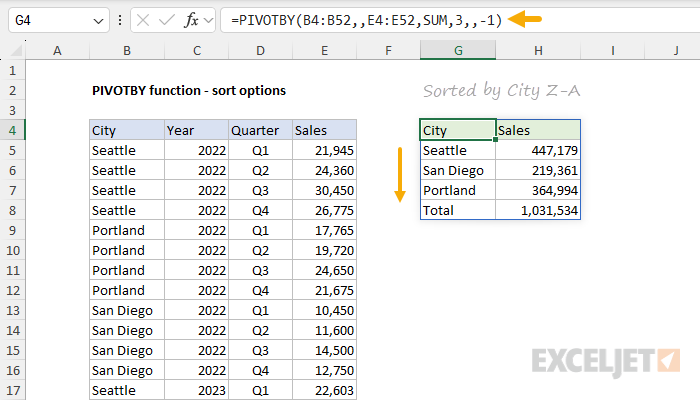Select column H header
This screenshot has width=700, height=400.
(538, 50)
